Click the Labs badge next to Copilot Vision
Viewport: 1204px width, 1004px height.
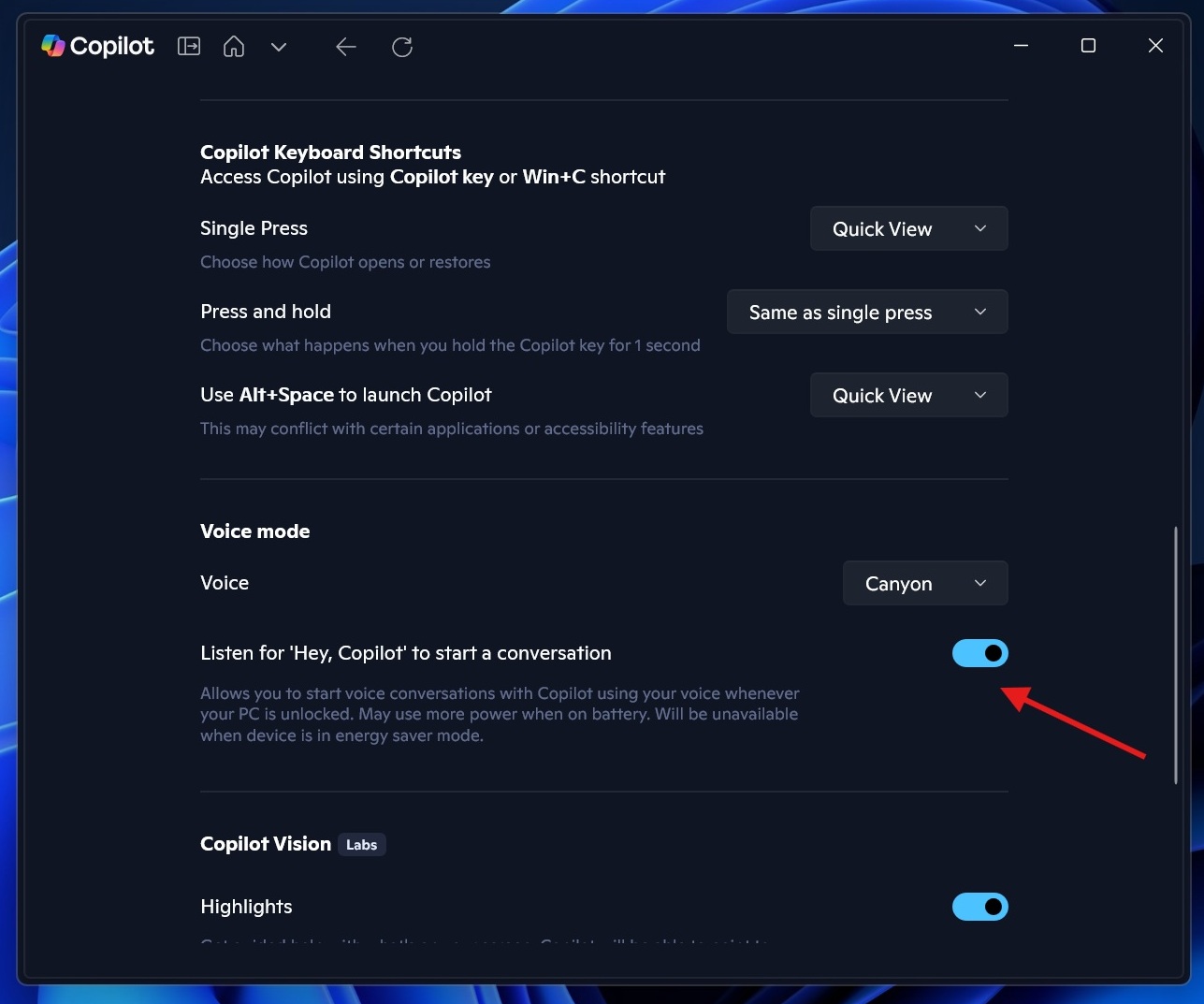click(x=362, y=844)
